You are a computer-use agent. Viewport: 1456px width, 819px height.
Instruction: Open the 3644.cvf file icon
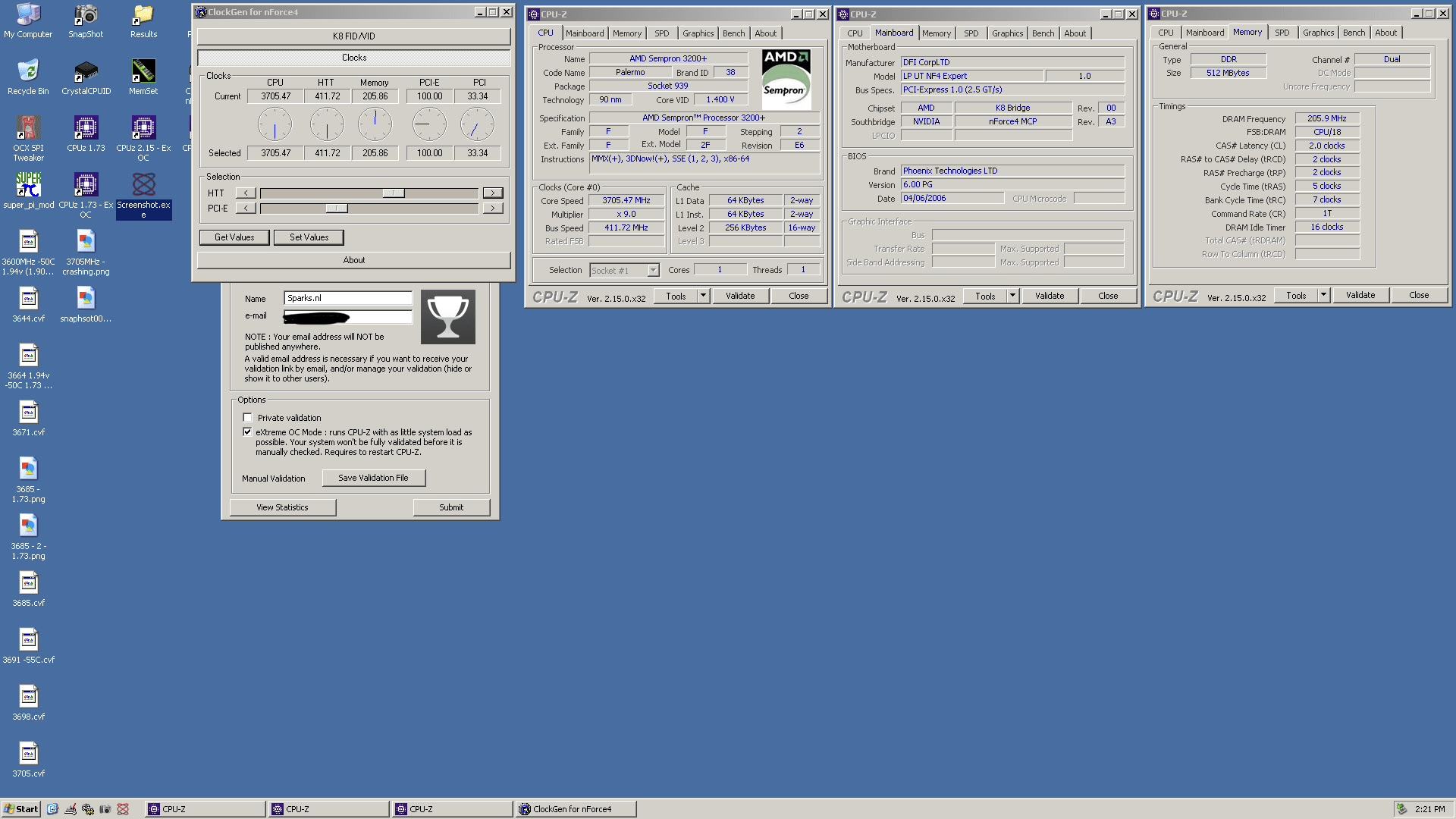tap(28, 305)
